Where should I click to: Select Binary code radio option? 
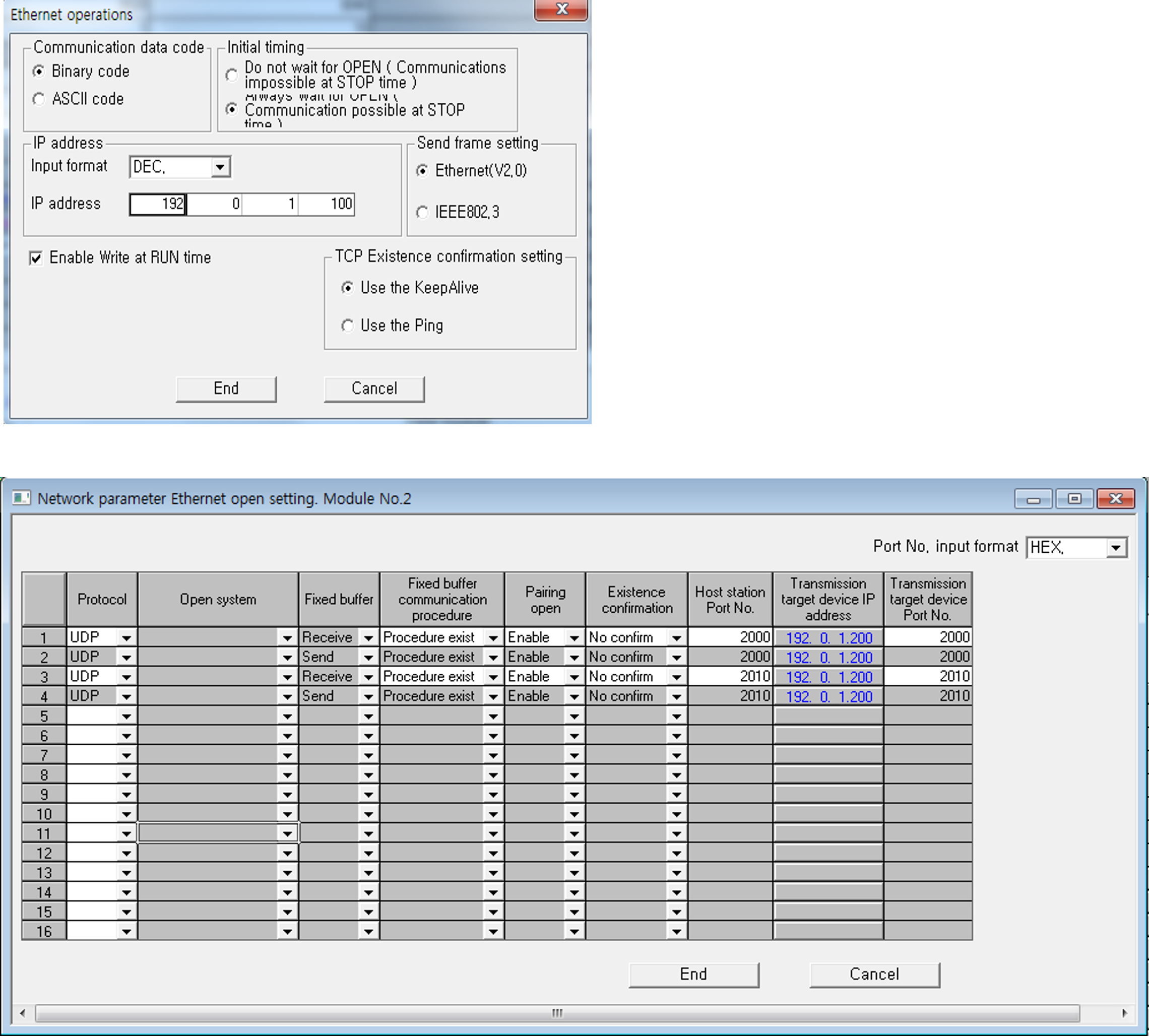pos(39,71)
